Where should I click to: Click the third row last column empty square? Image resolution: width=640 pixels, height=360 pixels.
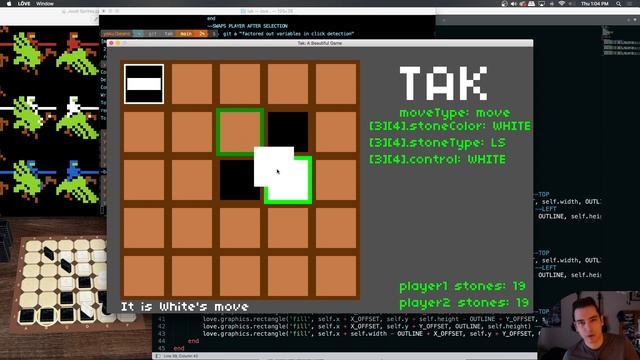pos(336,180)
